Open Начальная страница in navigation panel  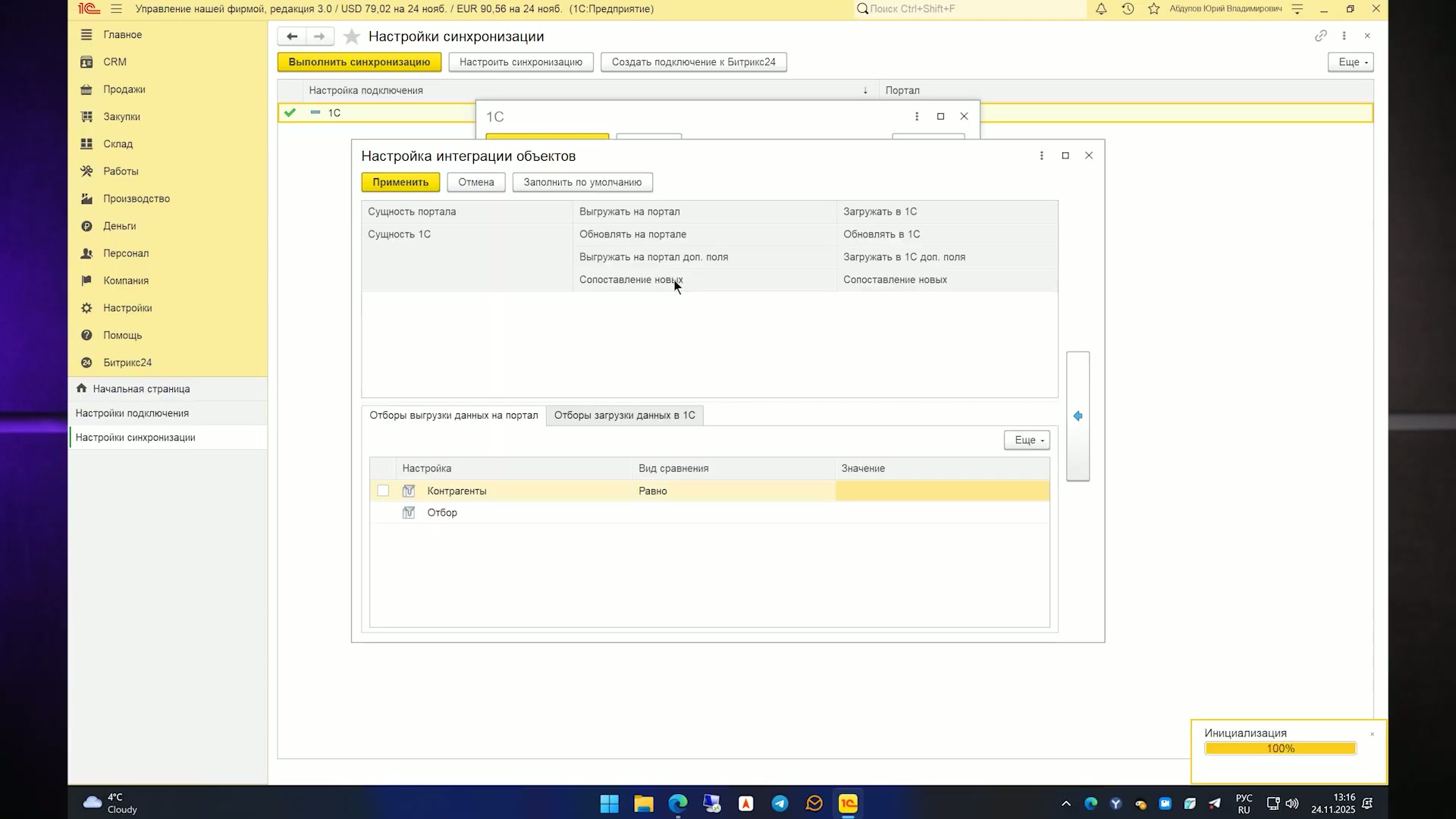point(141,389)
